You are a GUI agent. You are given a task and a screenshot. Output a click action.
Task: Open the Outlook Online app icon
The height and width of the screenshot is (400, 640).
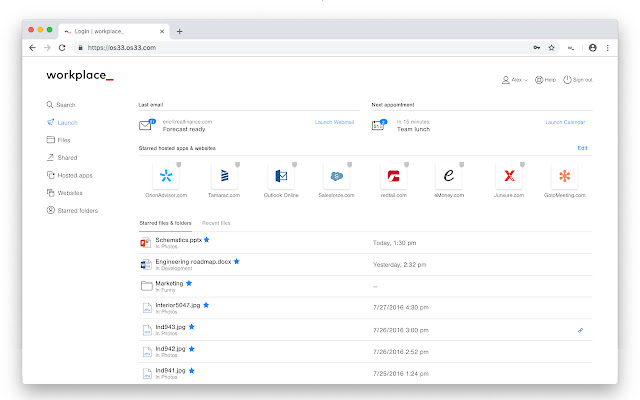click(281, 176)
